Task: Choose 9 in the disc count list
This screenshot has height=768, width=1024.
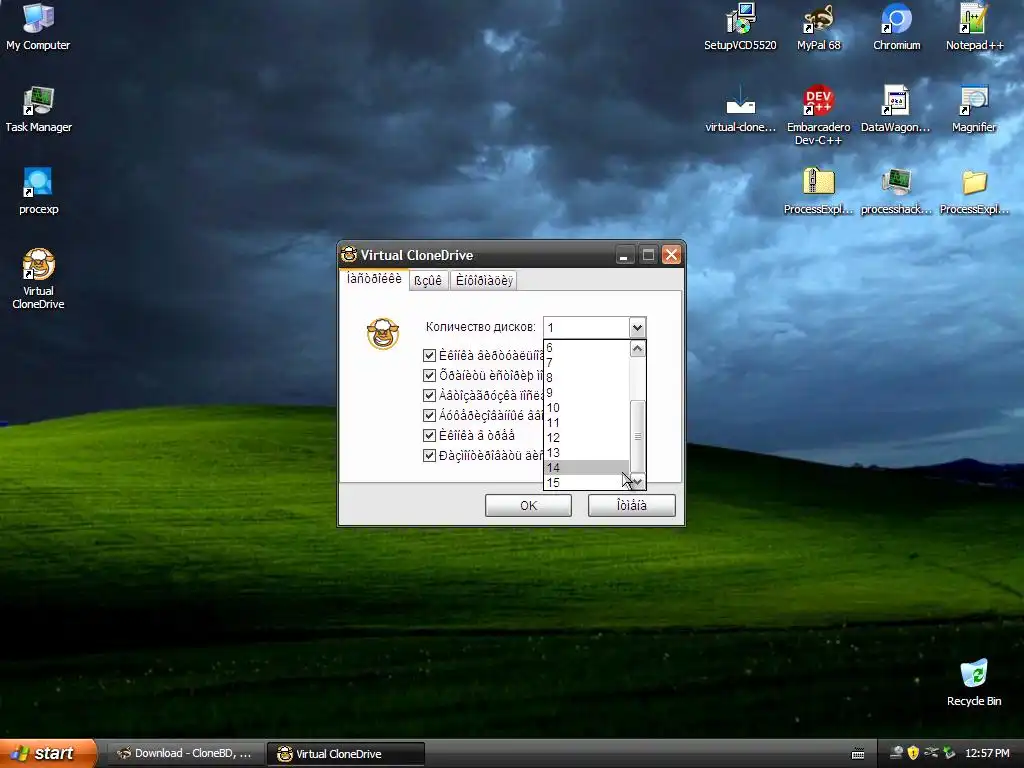Action: tap(587, 392)
